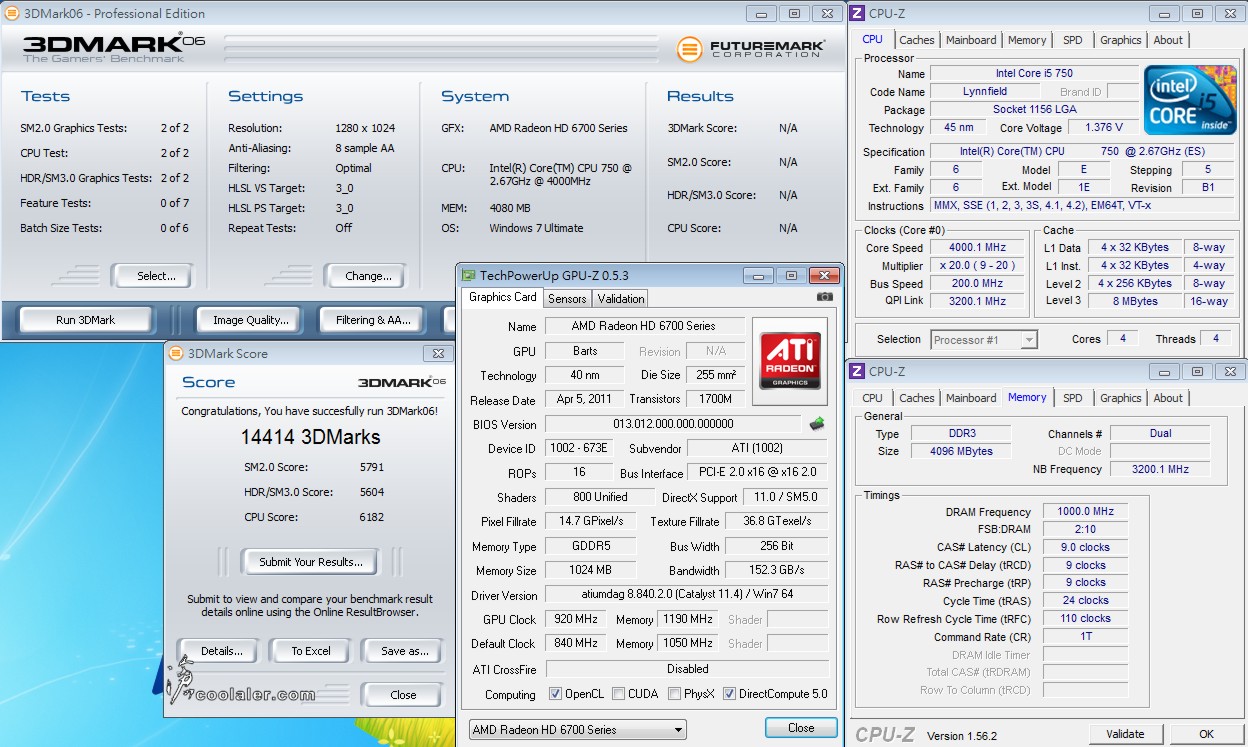Click the Details... button in Score window

(x=218, y=651)
